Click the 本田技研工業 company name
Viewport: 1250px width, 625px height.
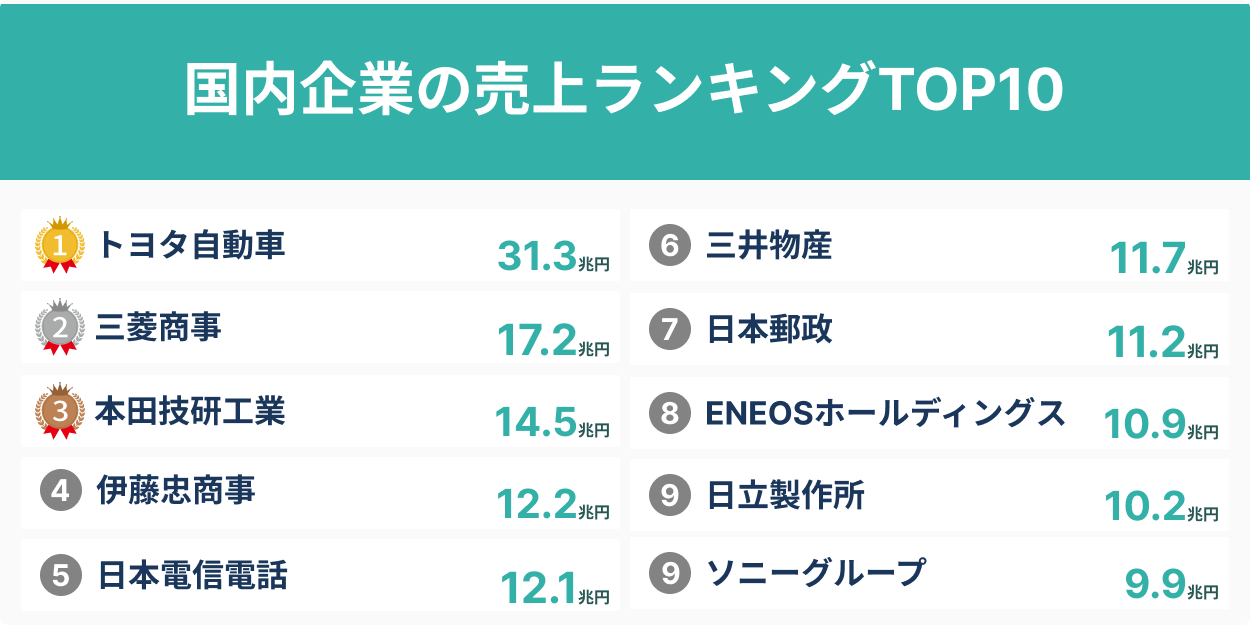191,410
